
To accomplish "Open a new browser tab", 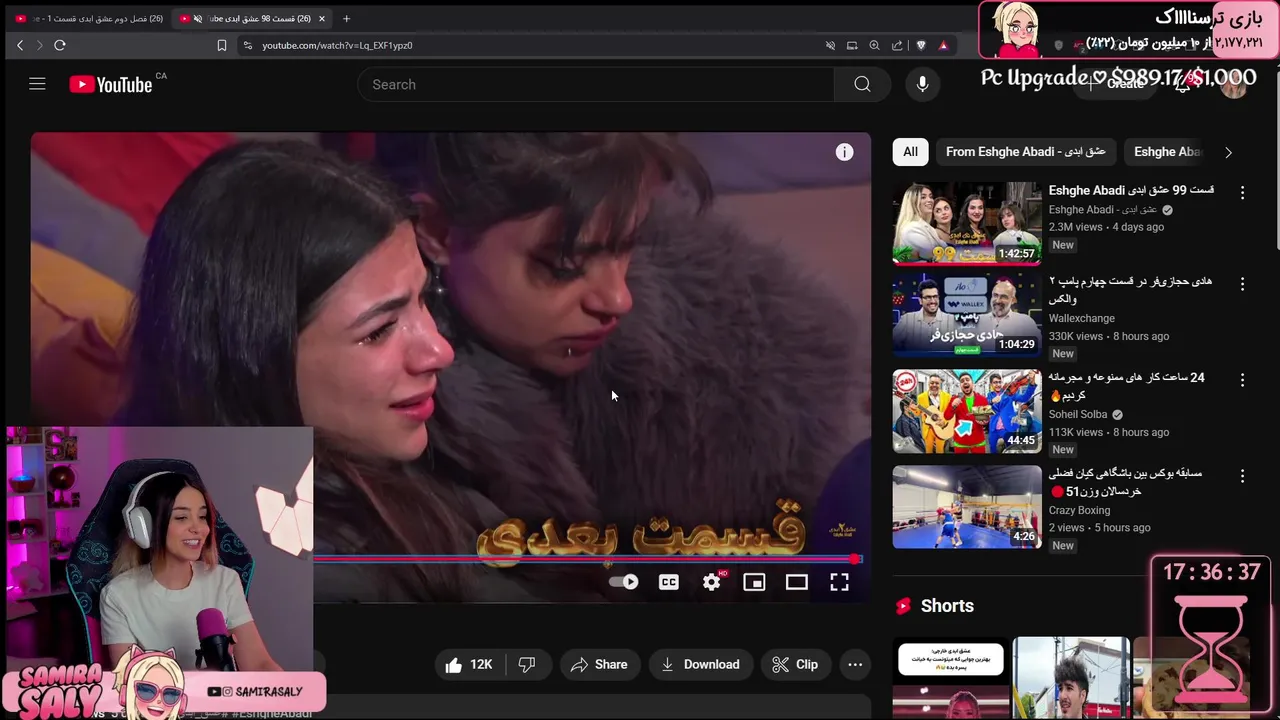I will pyautogui.click(x=346, y=18).
